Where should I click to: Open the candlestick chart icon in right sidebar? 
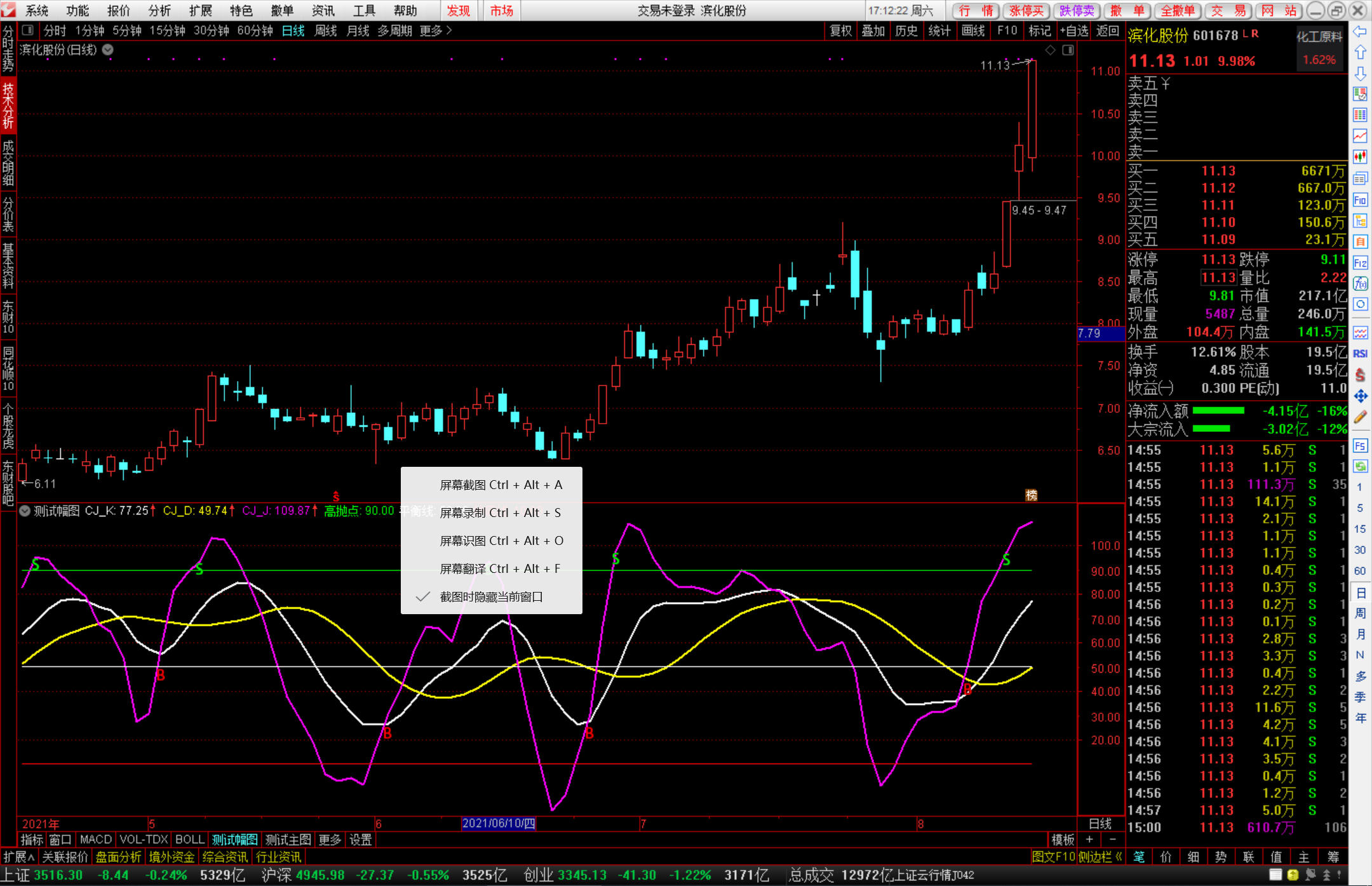click(x=1360, y=157)
